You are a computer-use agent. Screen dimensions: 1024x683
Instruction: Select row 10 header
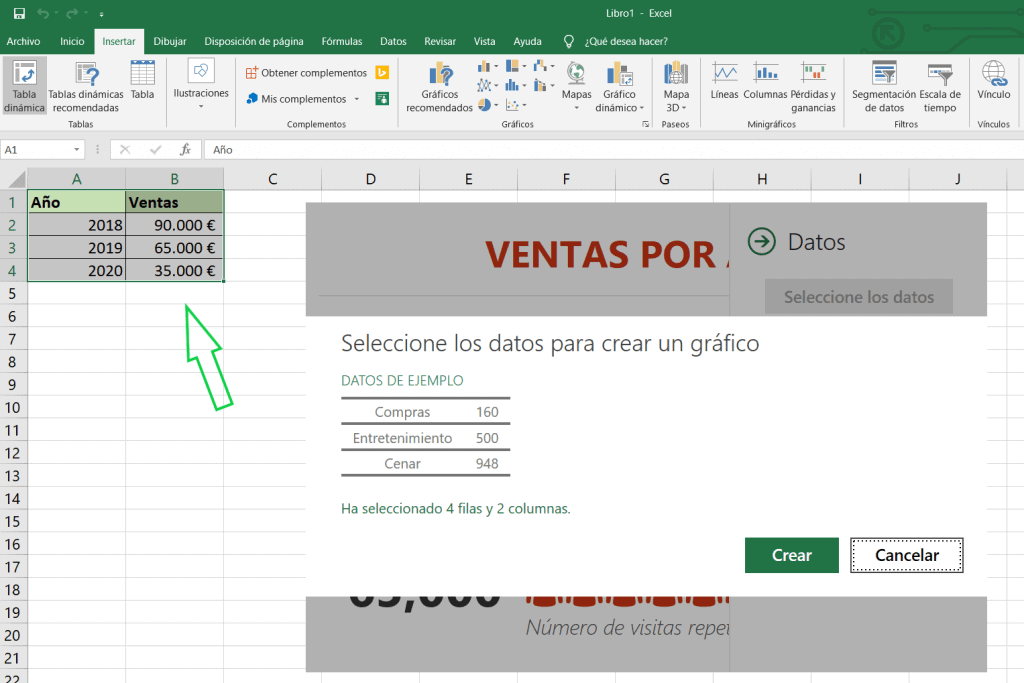[13, 407]
